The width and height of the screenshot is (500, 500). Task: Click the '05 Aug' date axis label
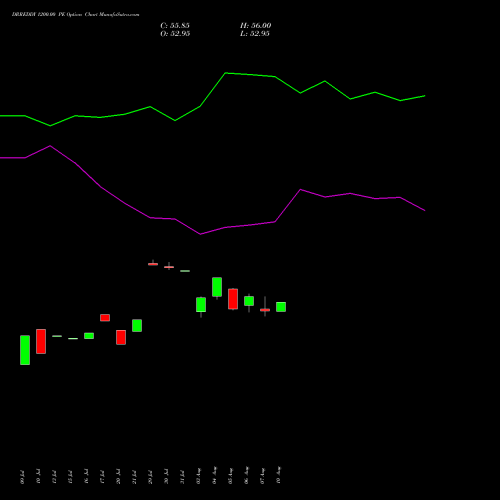click(x=231, y=476)
